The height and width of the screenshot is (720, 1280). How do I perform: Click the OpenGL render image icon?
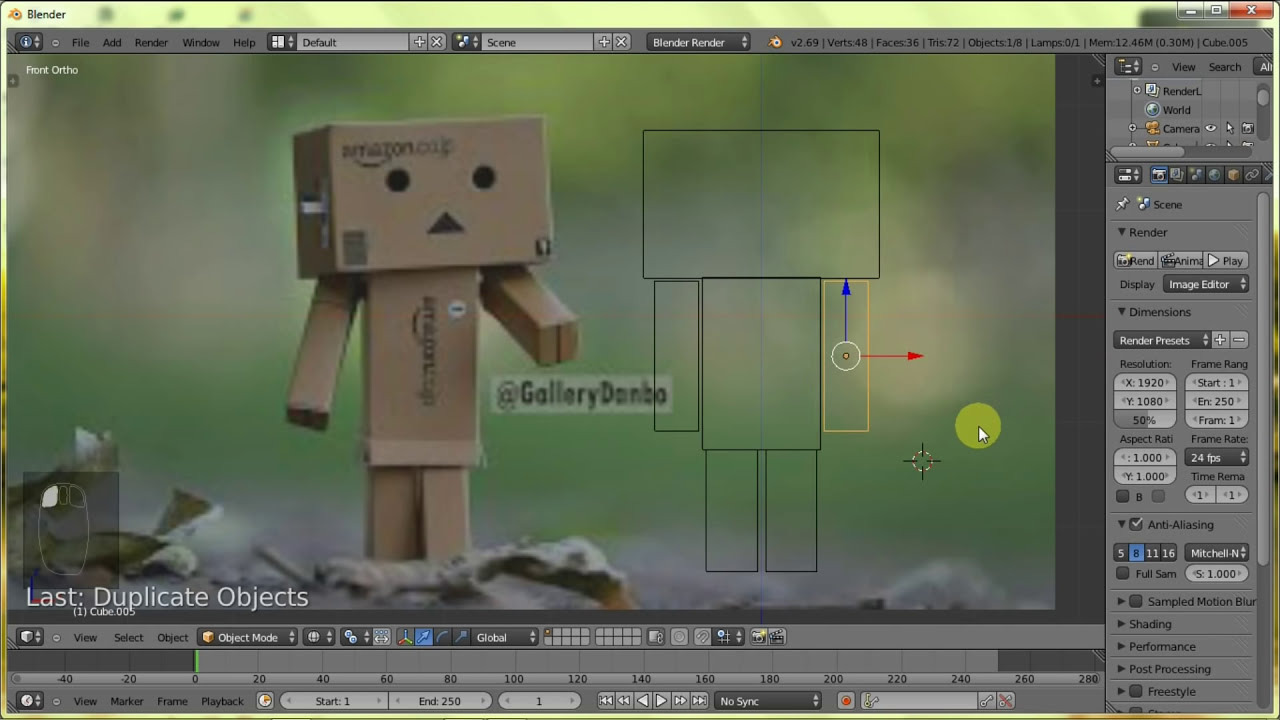[x=759, y=637]
